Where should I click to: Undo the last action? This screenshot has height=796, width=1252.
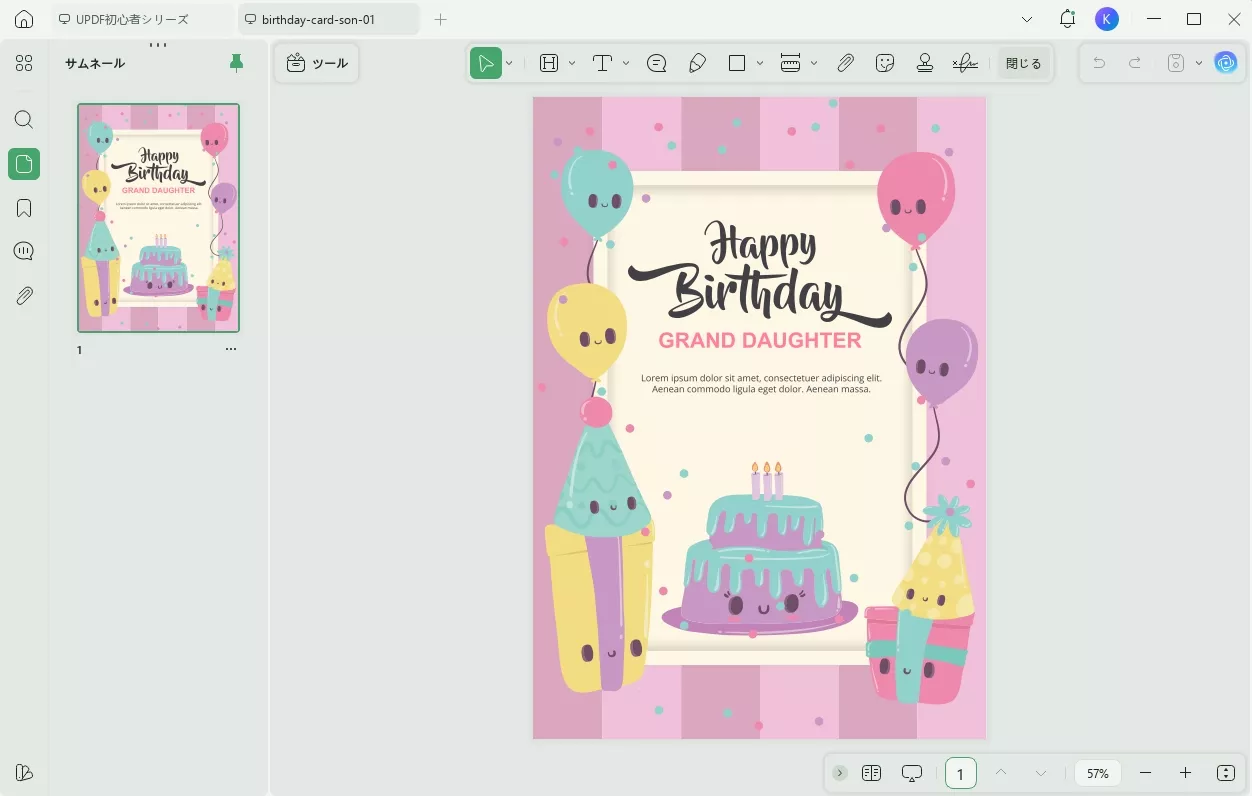point(1099,63)
